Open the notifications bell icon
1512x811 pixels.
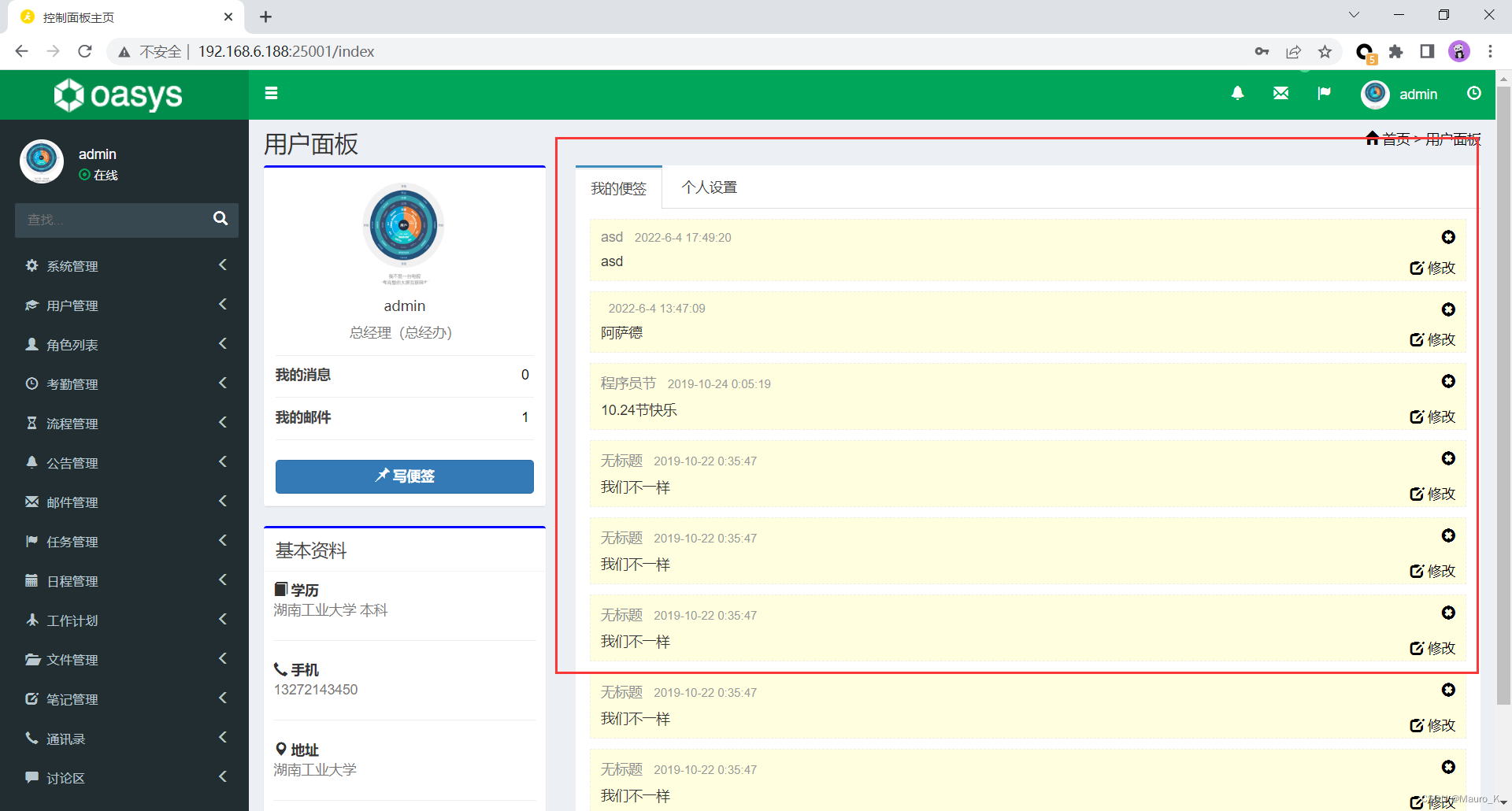click(1237, 93)
